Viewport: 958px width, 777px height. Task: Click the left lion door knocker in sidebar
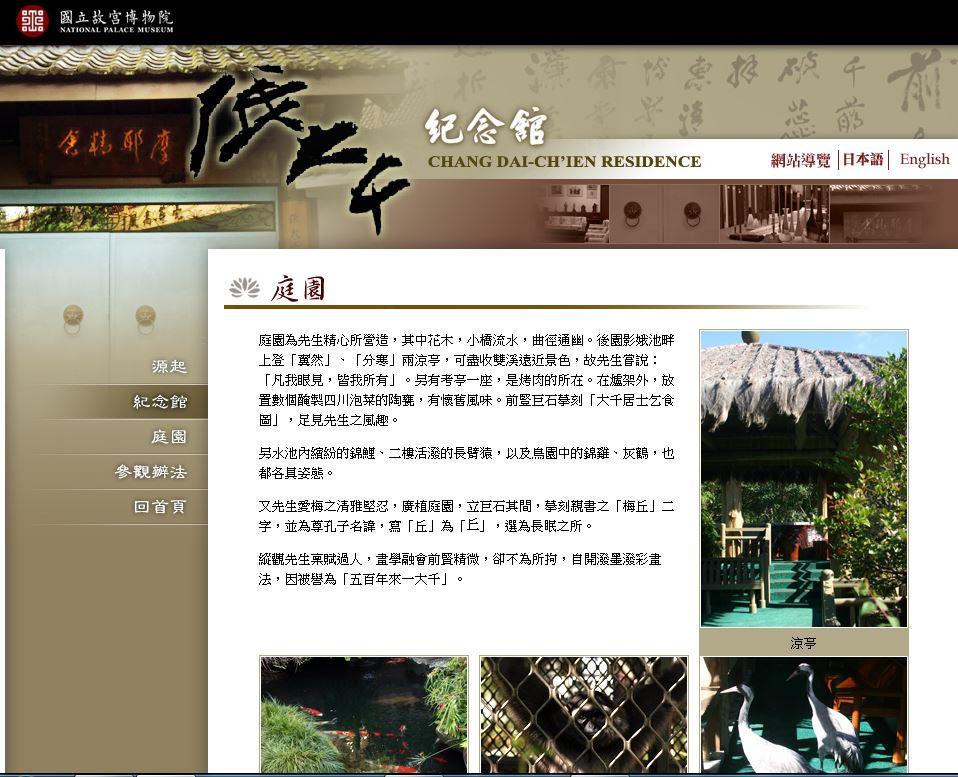[73, 317]
